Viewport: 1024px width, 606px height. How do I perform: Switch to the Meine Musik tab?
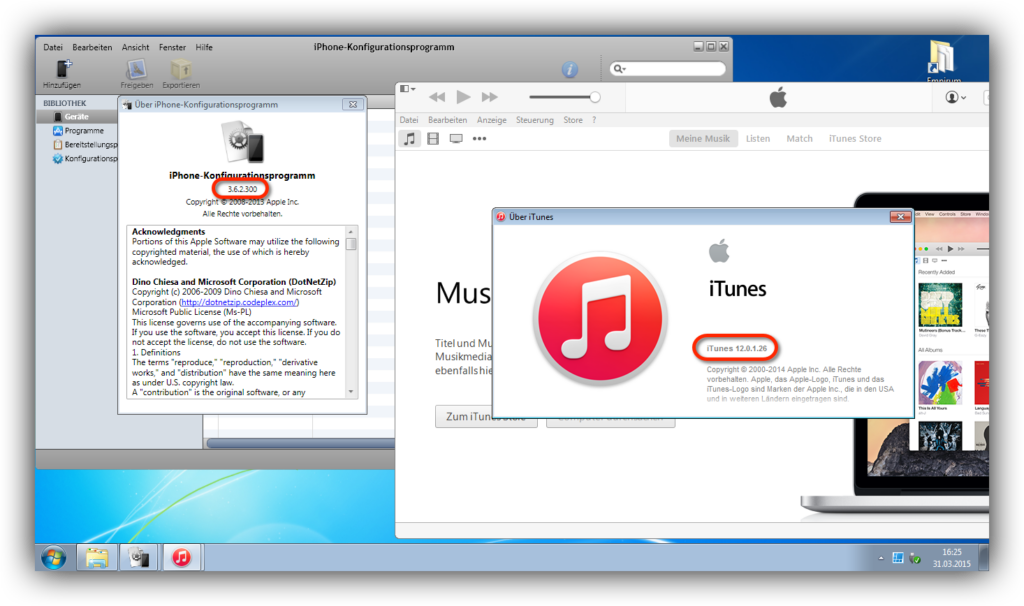pyautogui.click(x=703, y=138)
